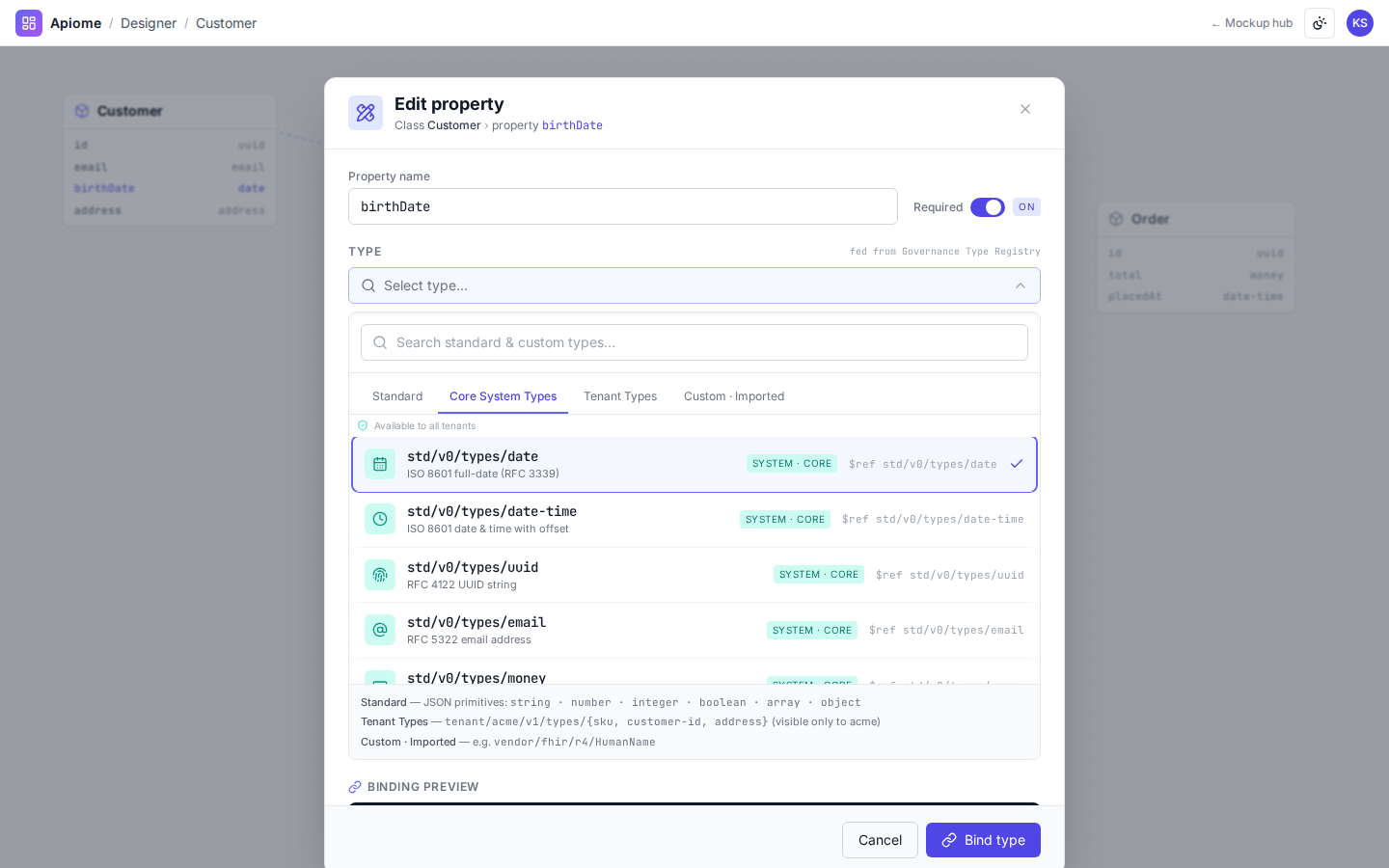Click the magnifier icon in Select type field
The height and width of the screenshot is (868, 1389).
point(368,285)
